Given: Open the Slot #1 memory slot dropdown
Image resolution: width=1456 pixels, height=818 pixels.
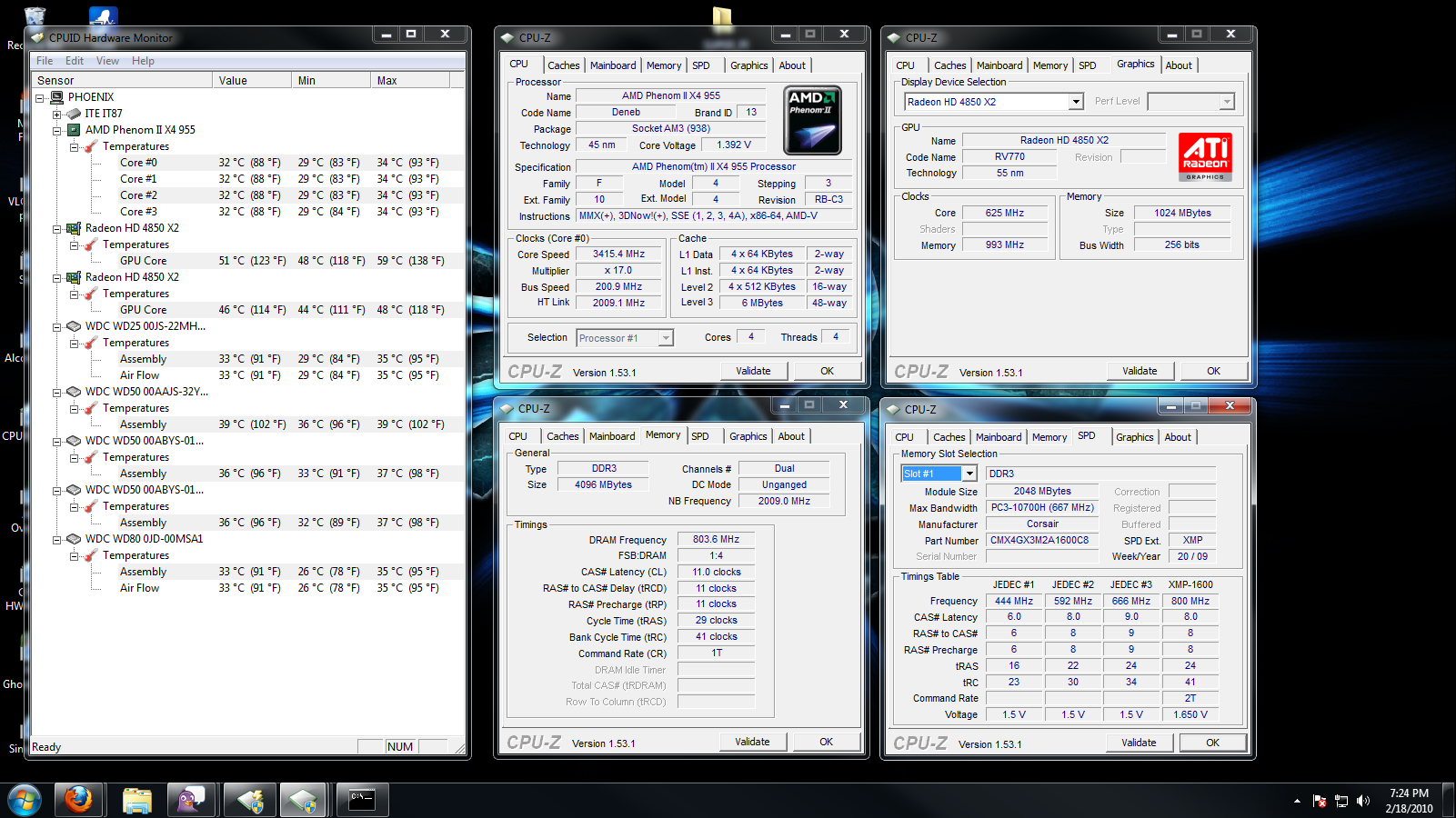Looking at the screenshot, I should [x=969, y=474].
